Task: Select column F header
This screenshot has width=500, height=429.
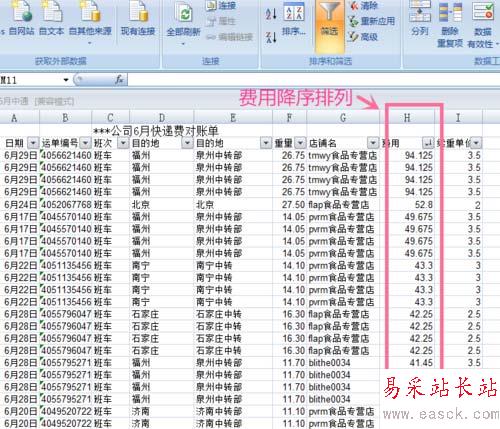Action: (x=289, y=118)
